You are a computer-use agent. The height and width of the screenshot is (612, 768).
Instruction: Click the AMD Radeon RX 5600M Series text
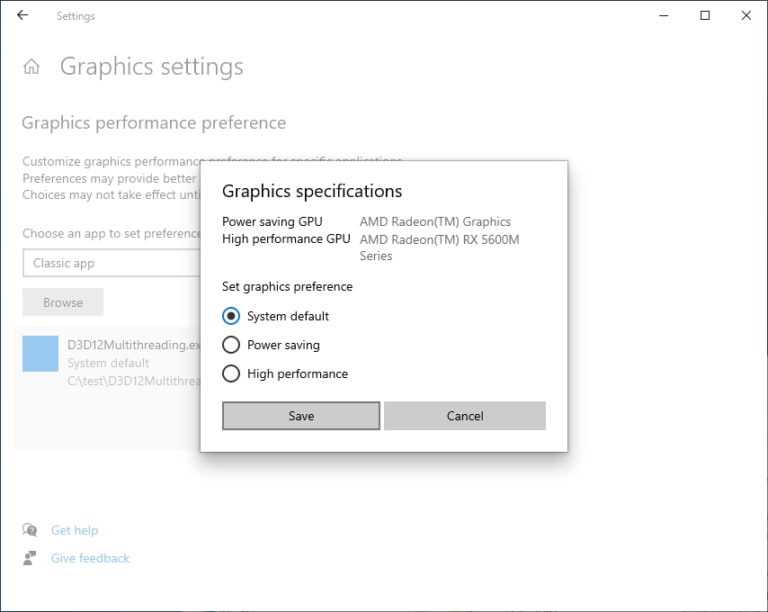pyautogui.click(x=439, y=240)
